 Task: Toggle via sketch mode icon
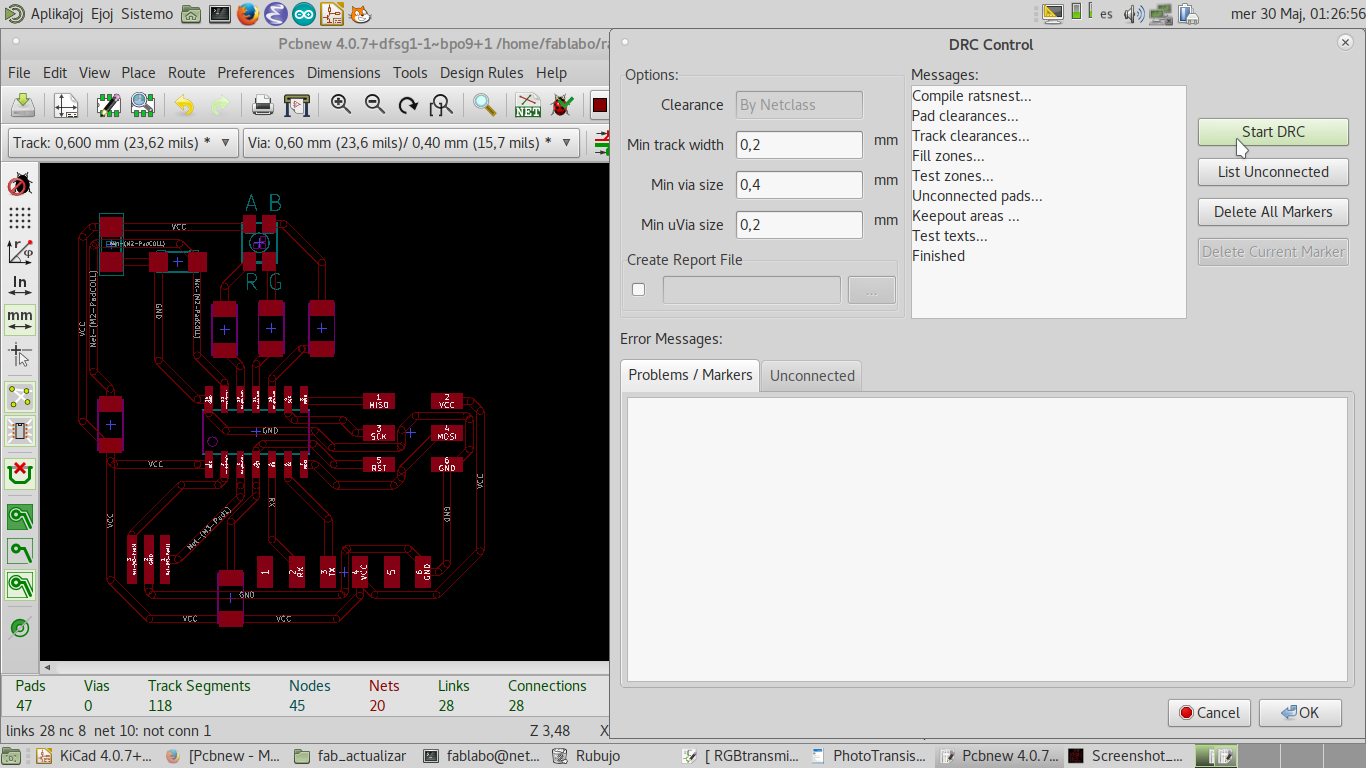click(20, 628)
